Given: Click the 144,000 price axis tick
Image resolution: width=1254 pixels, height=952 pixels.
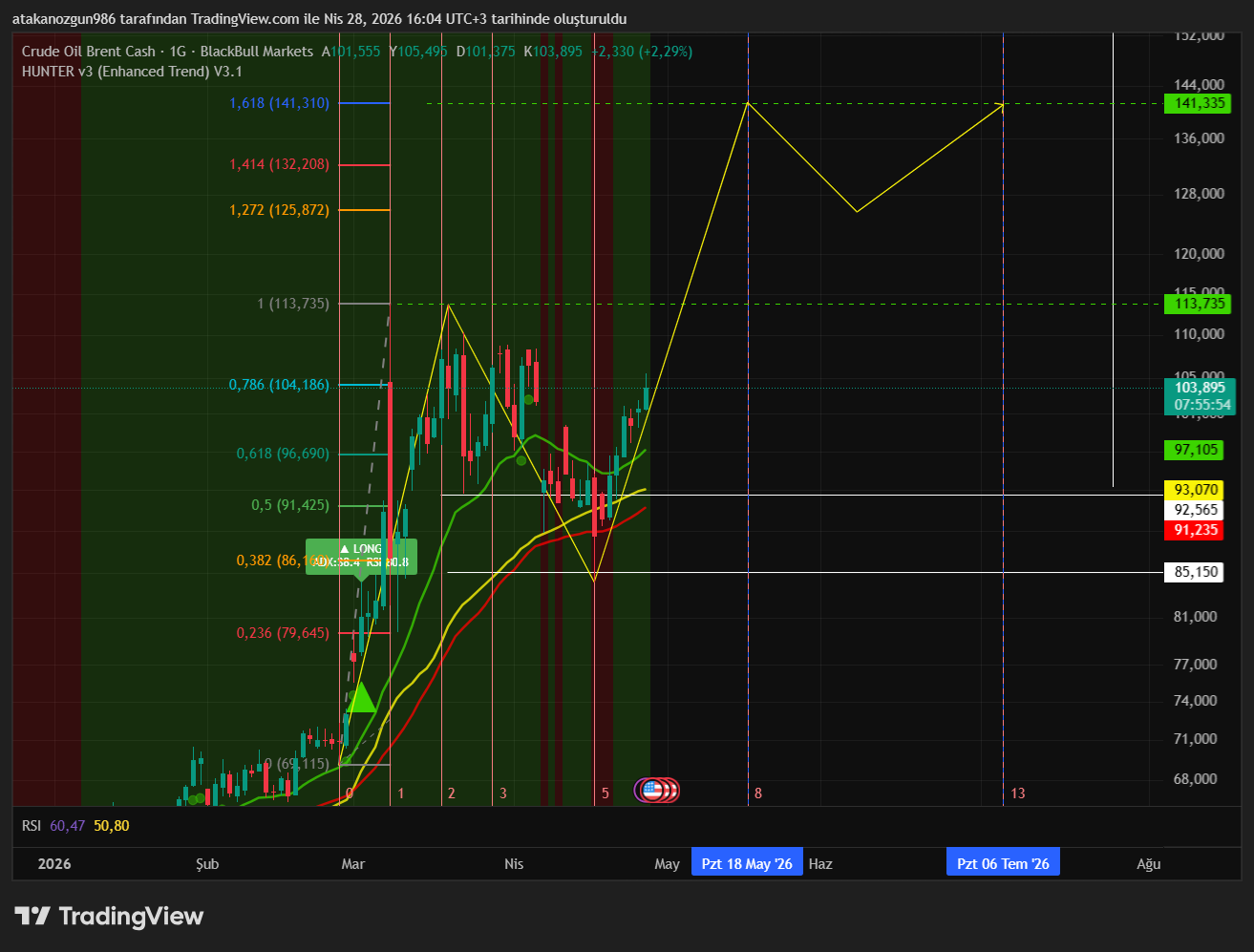Looking at the screenshot, I should click(x=1197, y=85).
